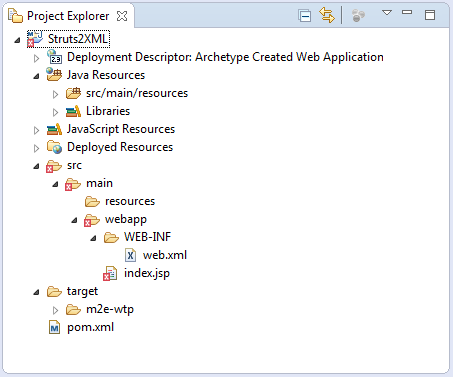Select the Struts2XML project icon
453x377 pixels.
pos(35,39)
